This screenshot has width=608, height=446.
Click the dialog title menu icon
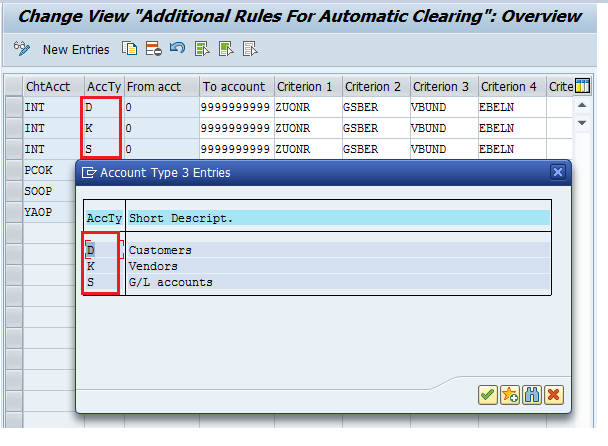coord(89,172)
